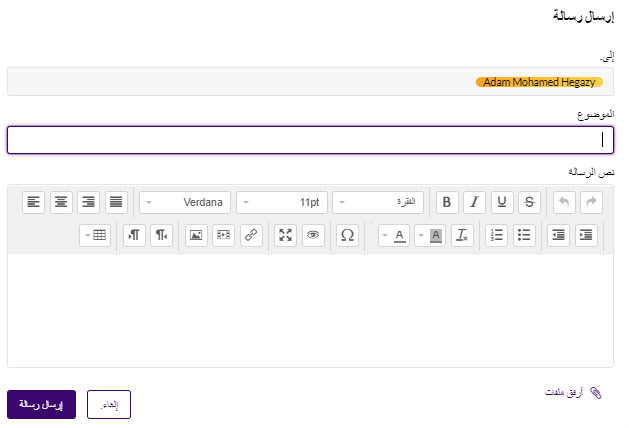
Task: Click inside the message body area
Action: click(310, 310)
